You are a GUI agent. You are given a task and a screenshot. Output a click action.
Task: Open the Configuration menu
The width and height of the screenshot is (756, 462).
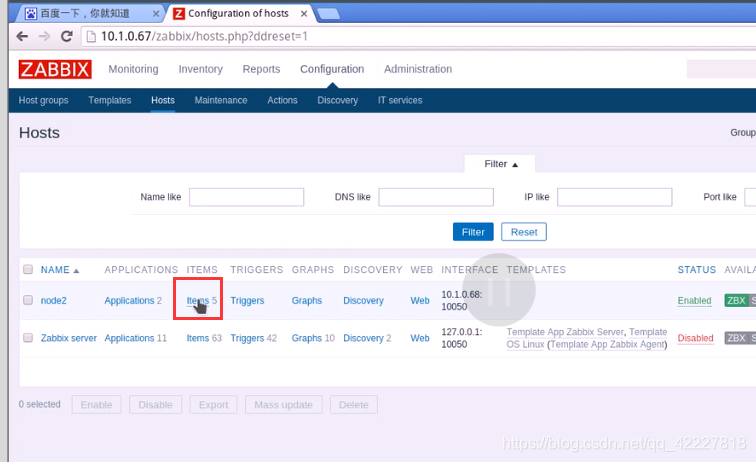point(332,69)
